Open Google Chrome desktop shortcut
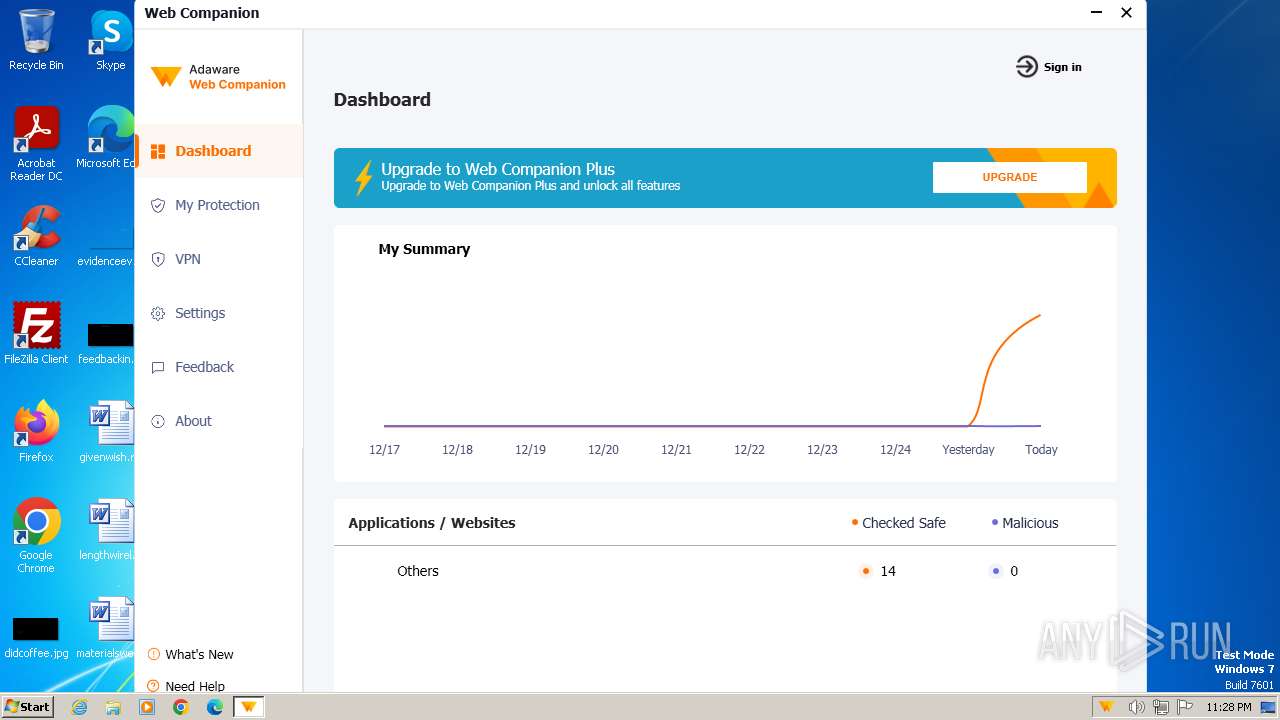Screen dimensions: 1280x720 [x=36, y=535]
